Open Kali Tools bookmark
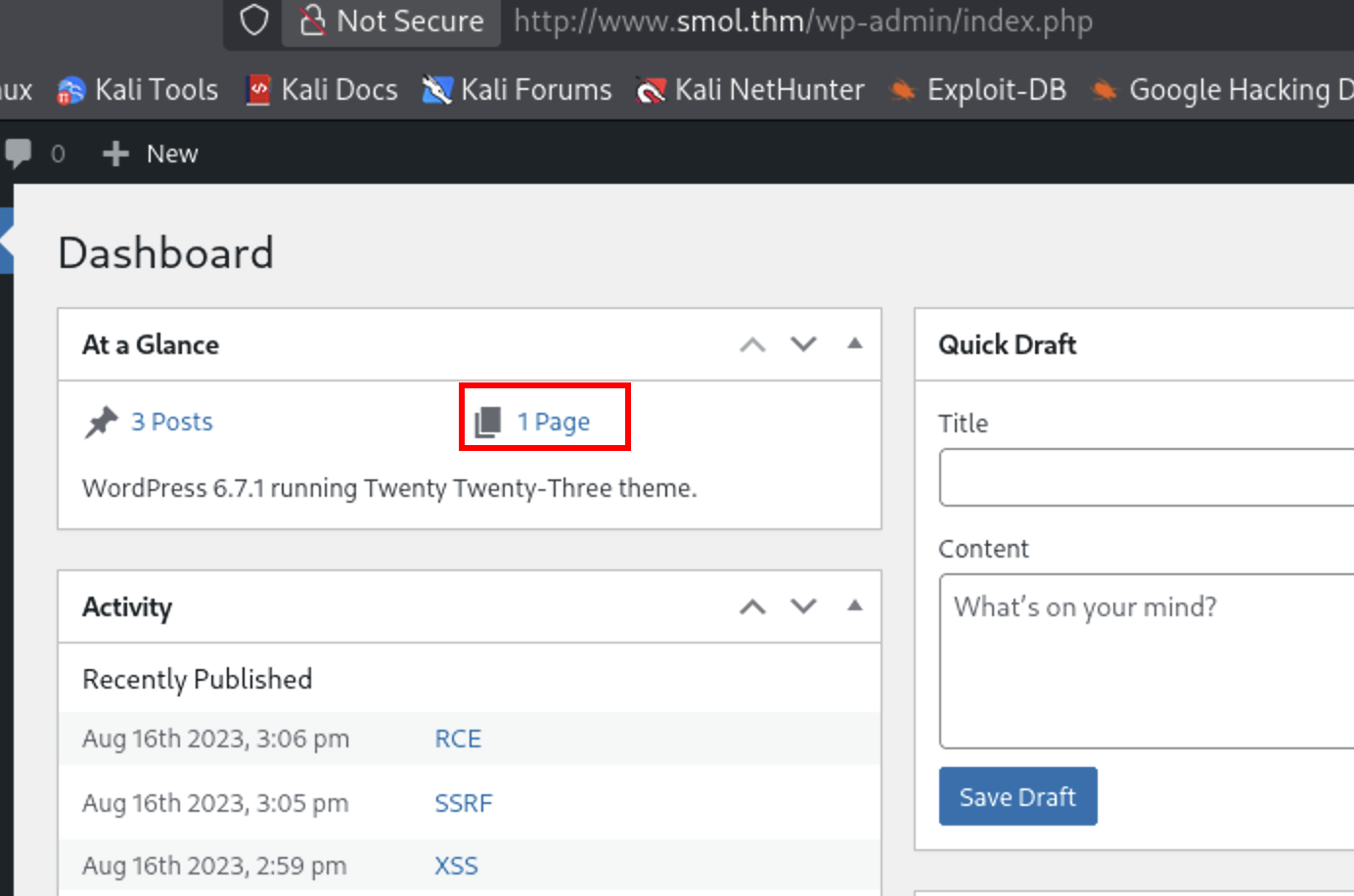The image size is (1354, 896). (138, 90)
